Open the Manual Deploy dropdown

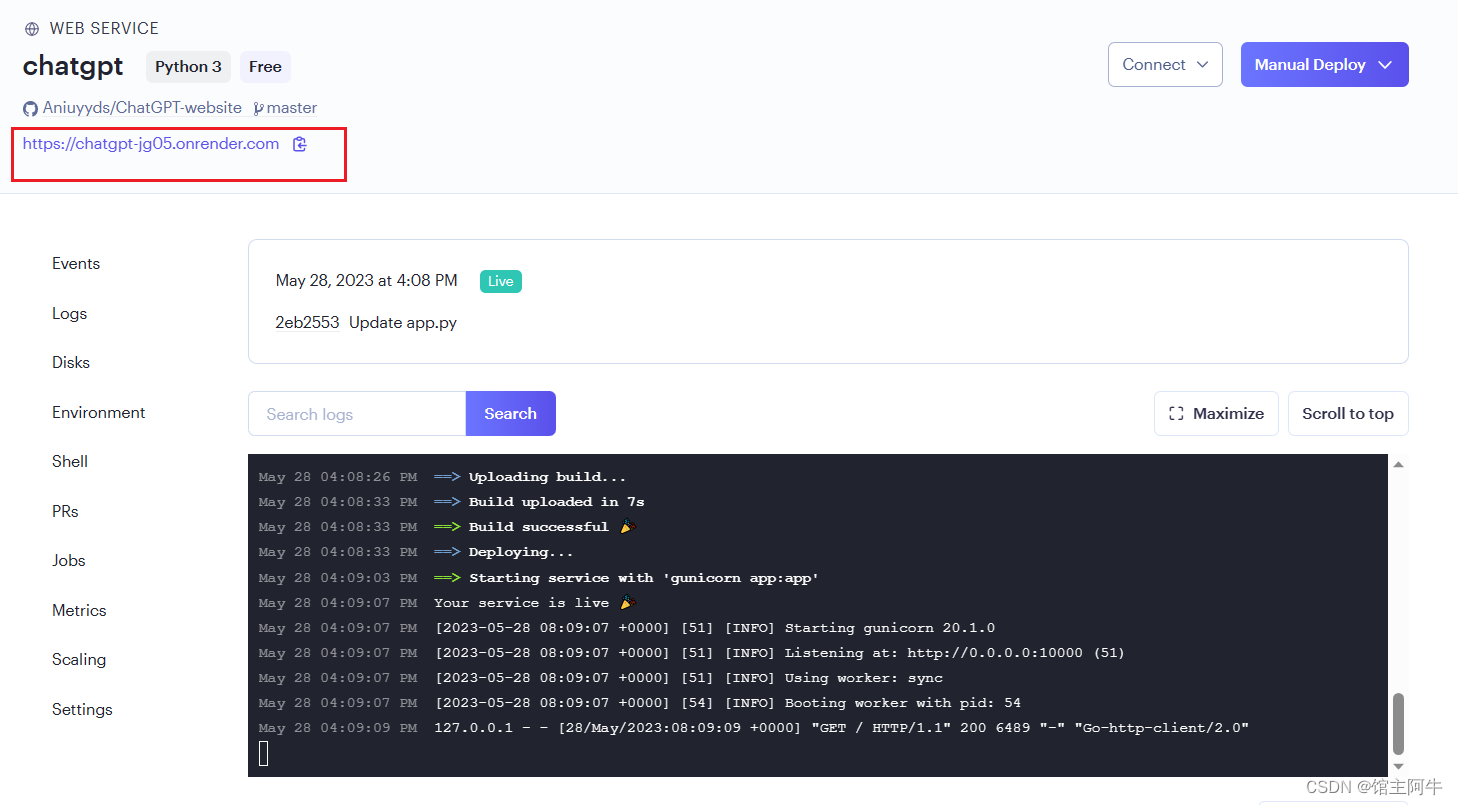(1324, 64)
